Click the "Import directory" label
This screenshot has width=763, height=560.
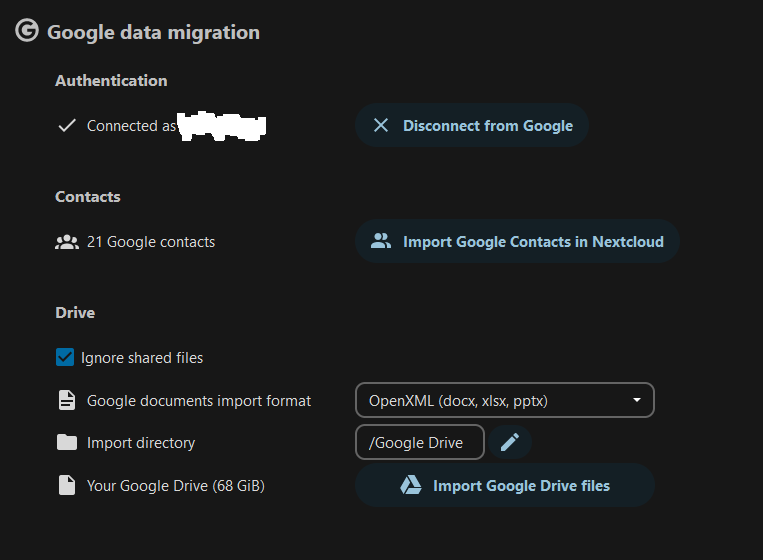tap(141, 443)
